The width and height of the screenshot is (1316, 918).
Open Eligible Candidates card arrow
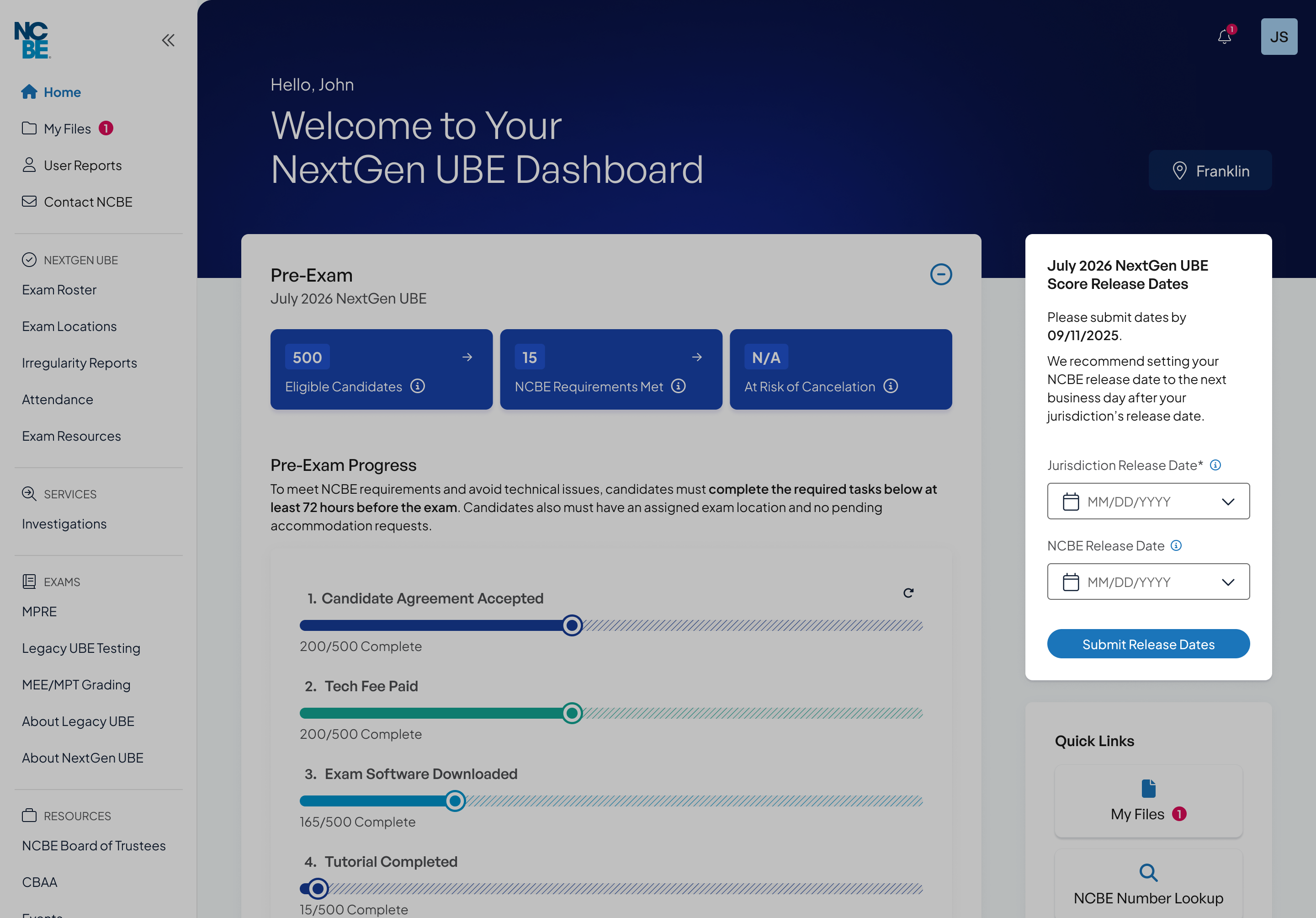click(467, 357)
